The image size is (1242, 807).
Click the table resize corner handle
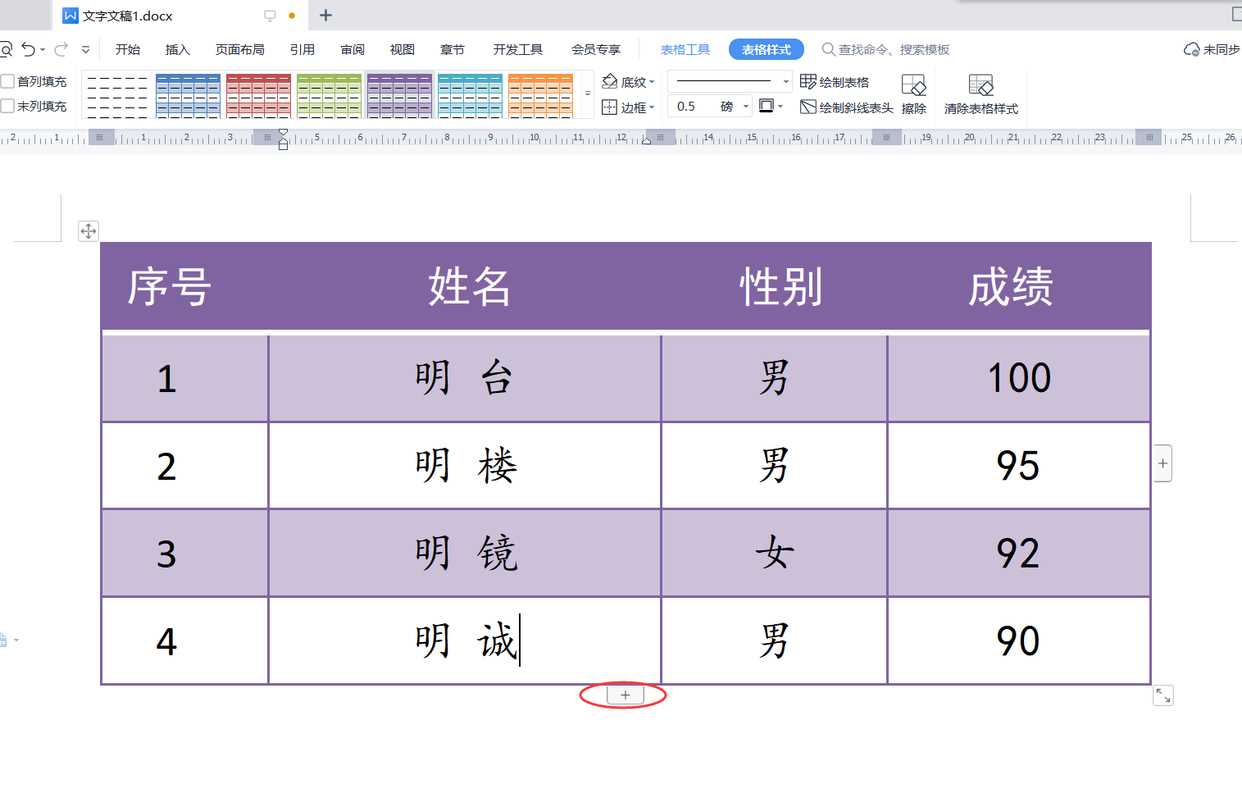click(1163, 695)
